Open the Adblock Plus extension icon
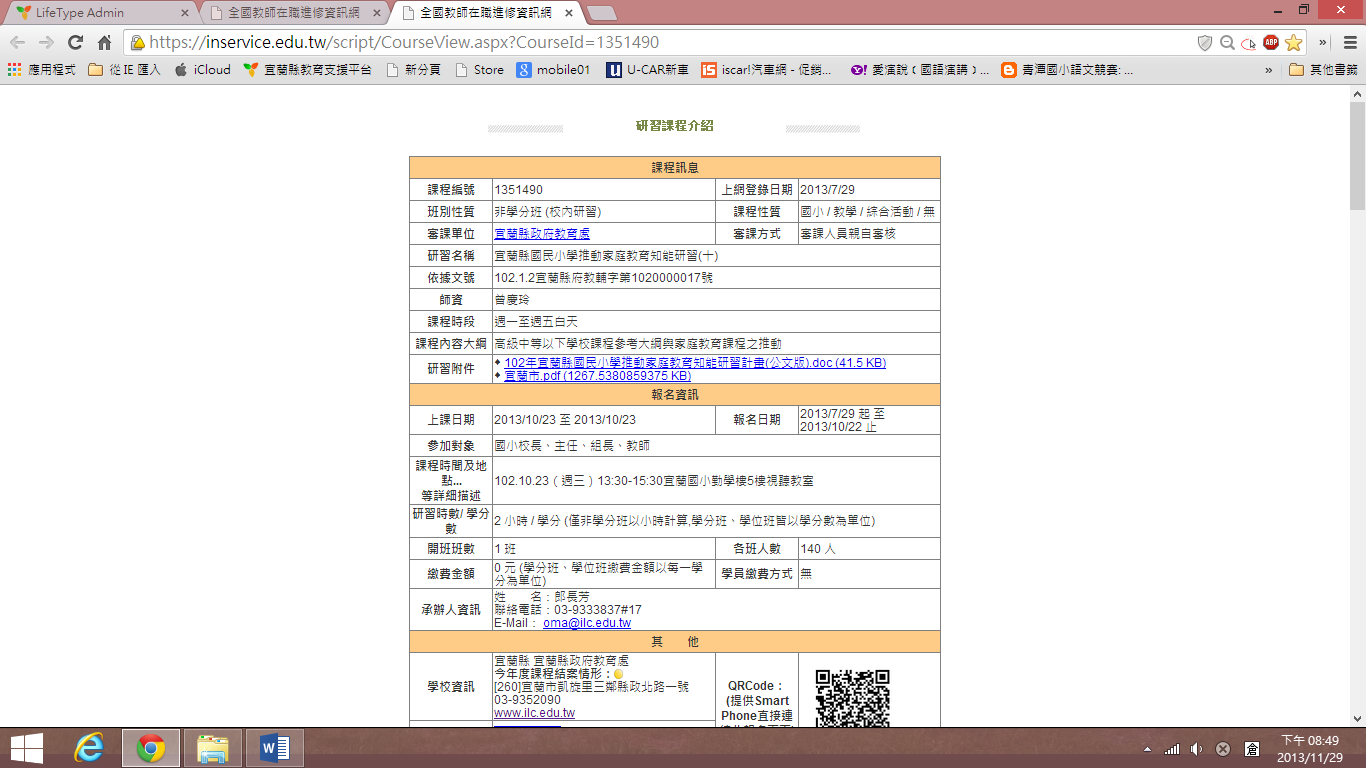 1270,43
